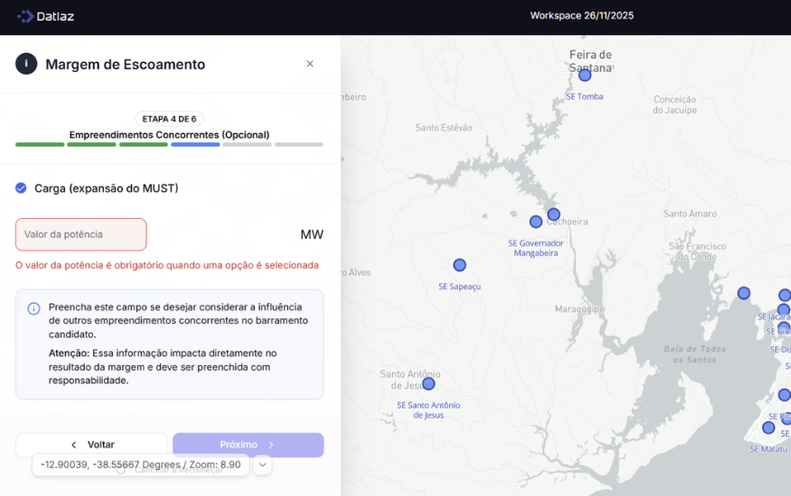This screenshot has width=791, height=496.
Task: Click the Conceição do Jacuípe map label
Action: tap(675, 104)
